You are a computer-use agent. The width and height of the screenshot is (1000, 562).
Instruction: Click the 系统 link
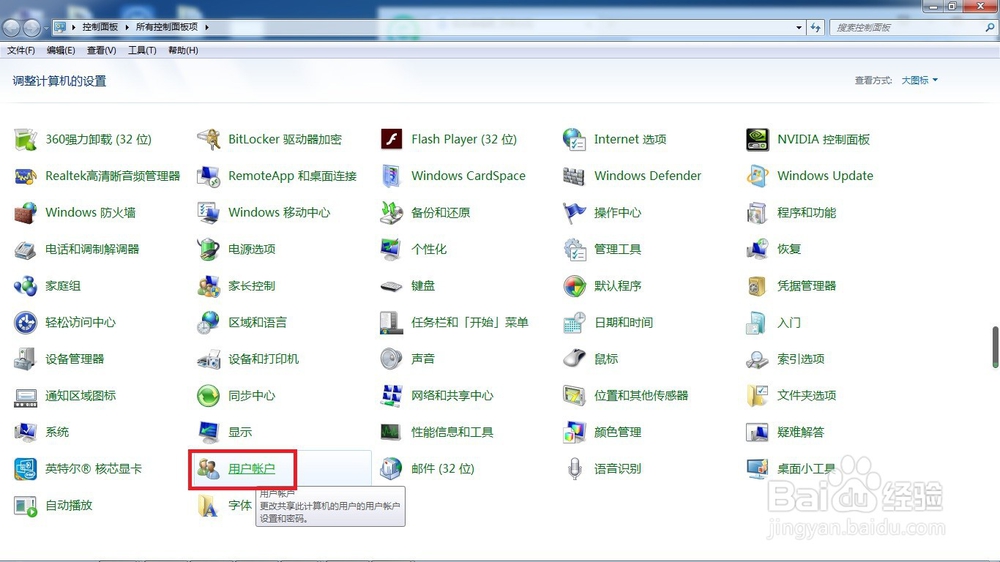click(57, 432)
